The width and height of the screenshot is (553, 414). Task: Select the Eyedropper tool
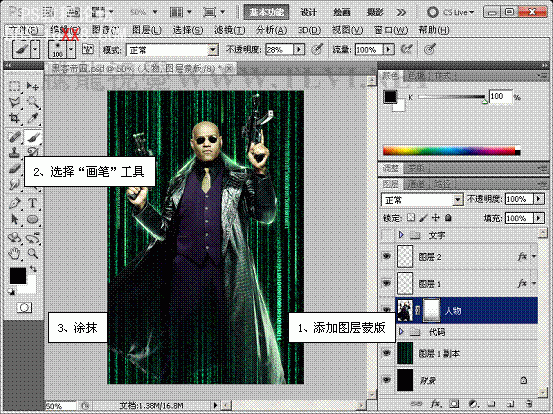coord(33,118)
